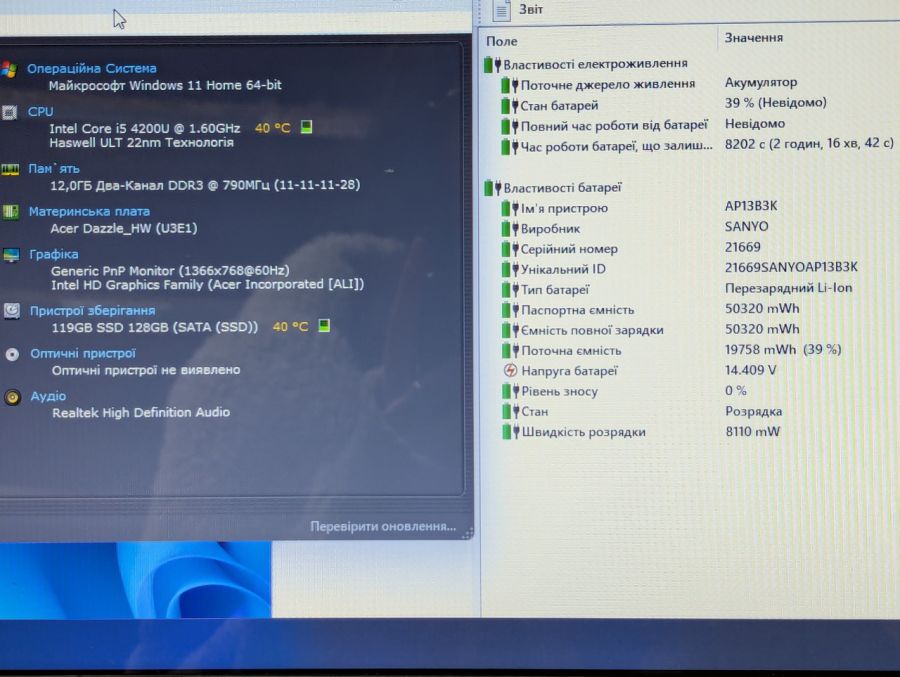Open the Пам'ять section link
The image size is (900, 677).
click(x=54, y=169)
